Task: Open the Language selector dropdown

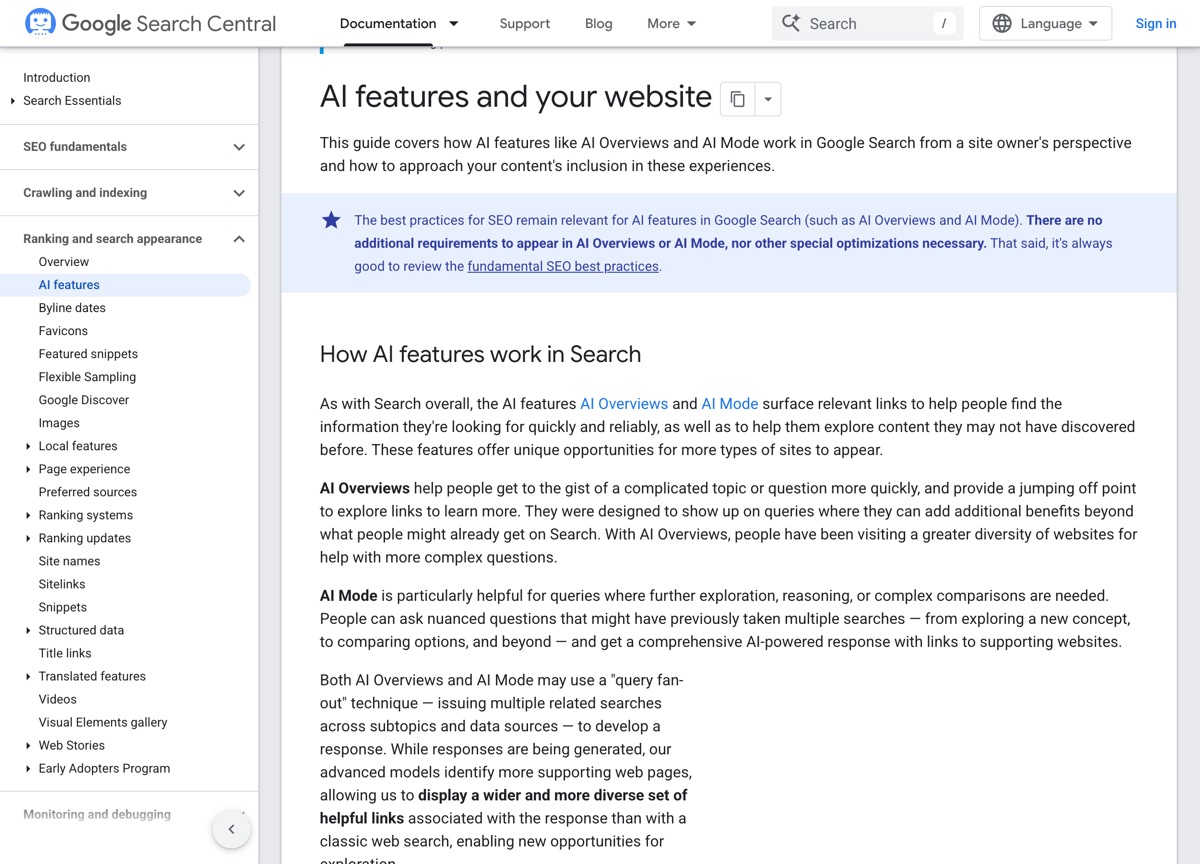Action: [1045, 23]
